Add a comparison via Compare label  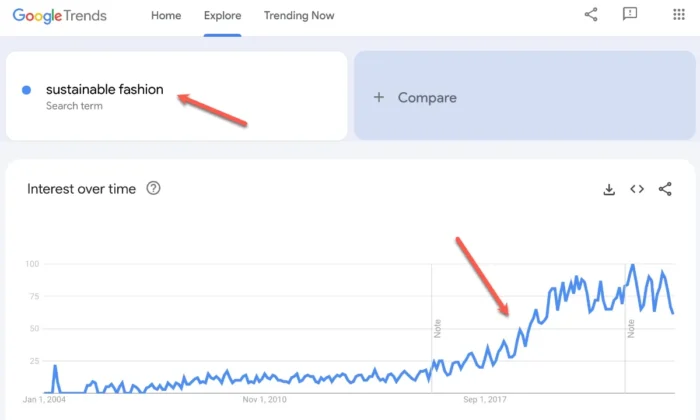(x=427, y=98)
